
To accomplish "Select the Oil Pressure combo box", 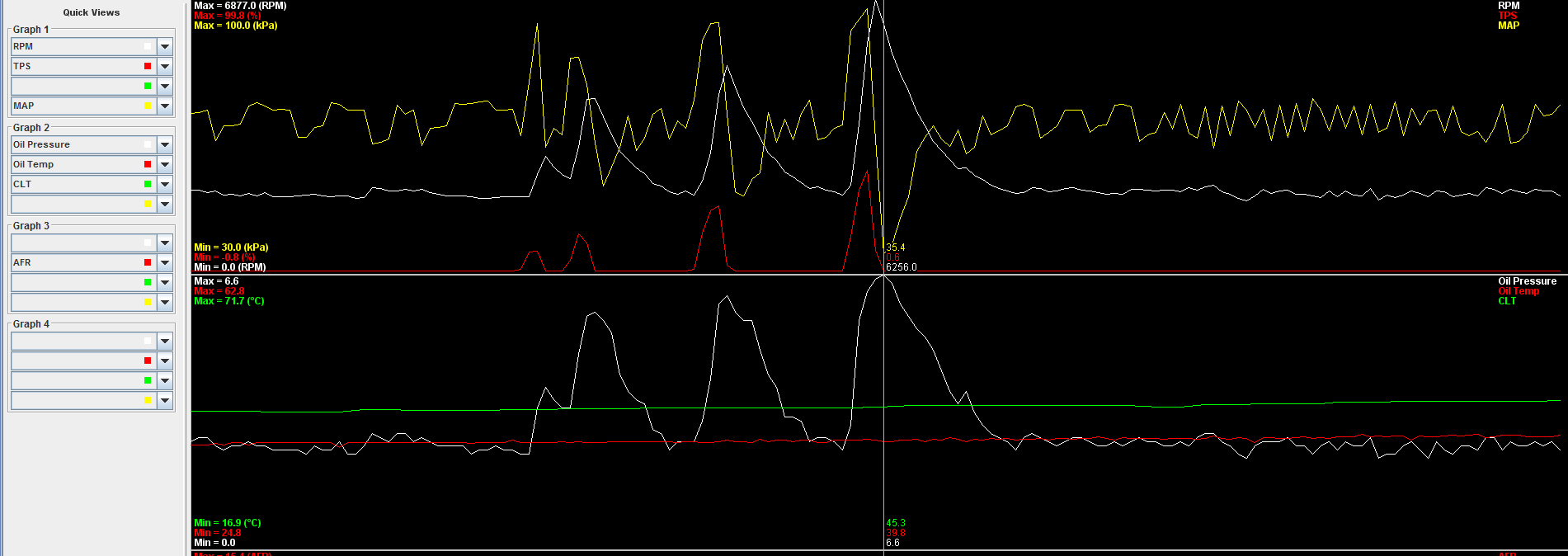I will [78, 145].
